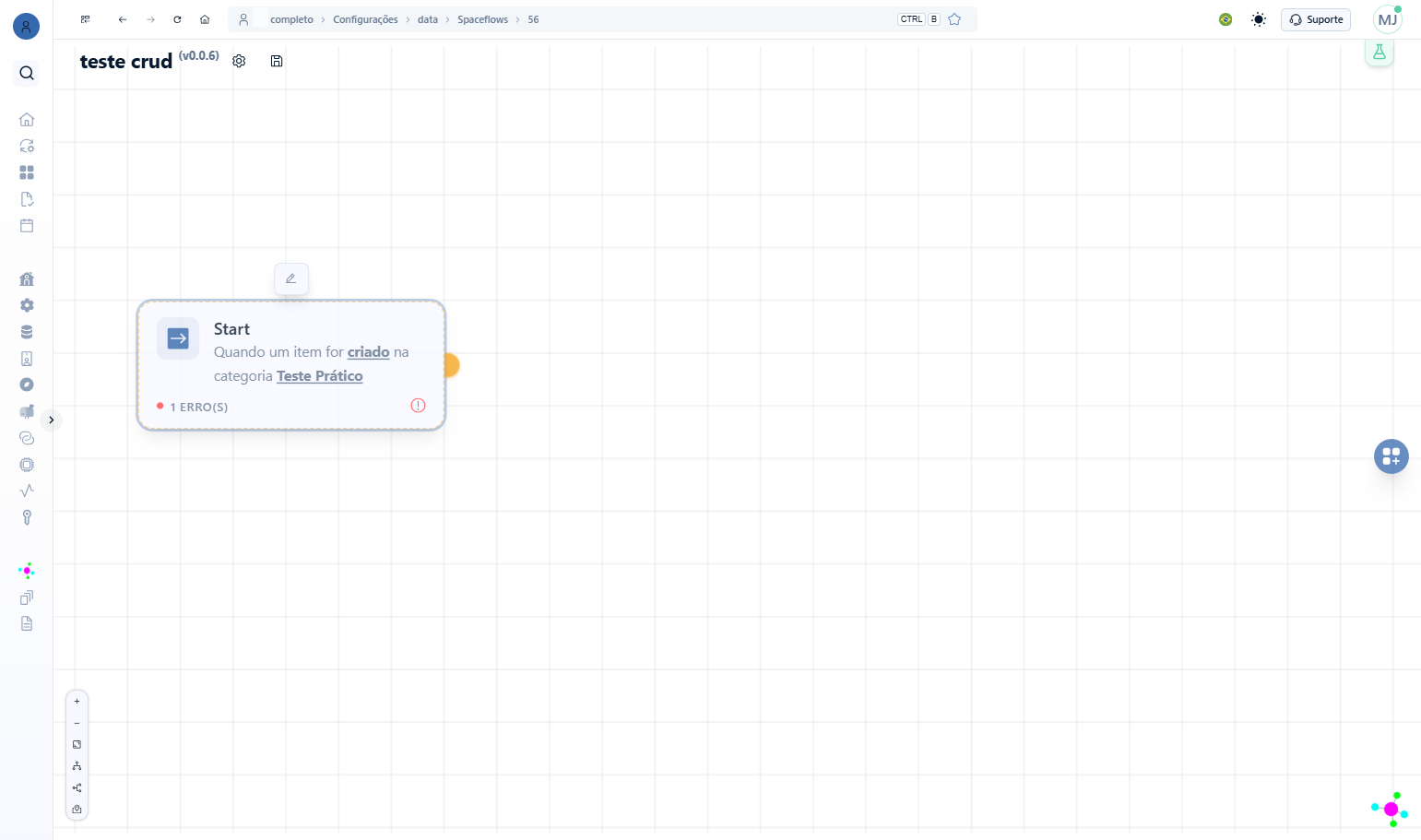This screenshot has height=840, width=1421.
Task: Add a new node with the blue round button
Action: click(1391, 456)
